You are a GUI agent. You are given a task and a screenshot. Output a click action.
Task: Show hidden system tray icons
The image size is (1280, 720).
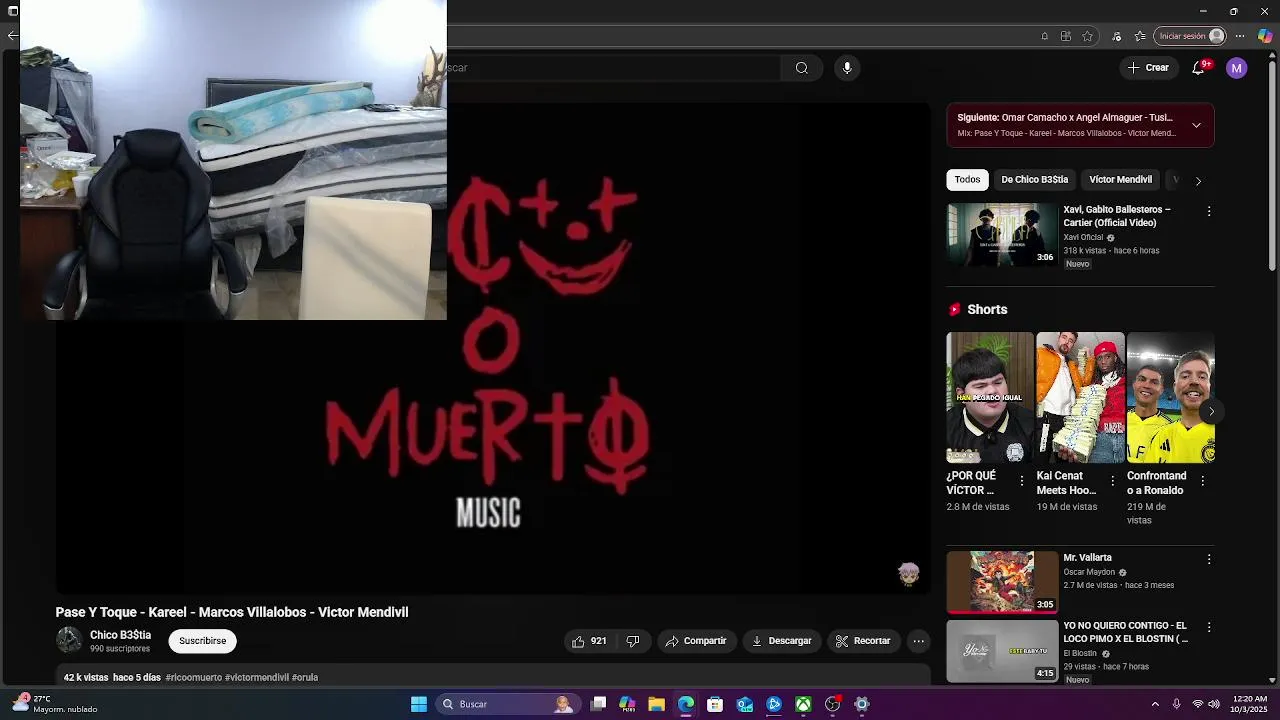click(x=1155, y=704)
